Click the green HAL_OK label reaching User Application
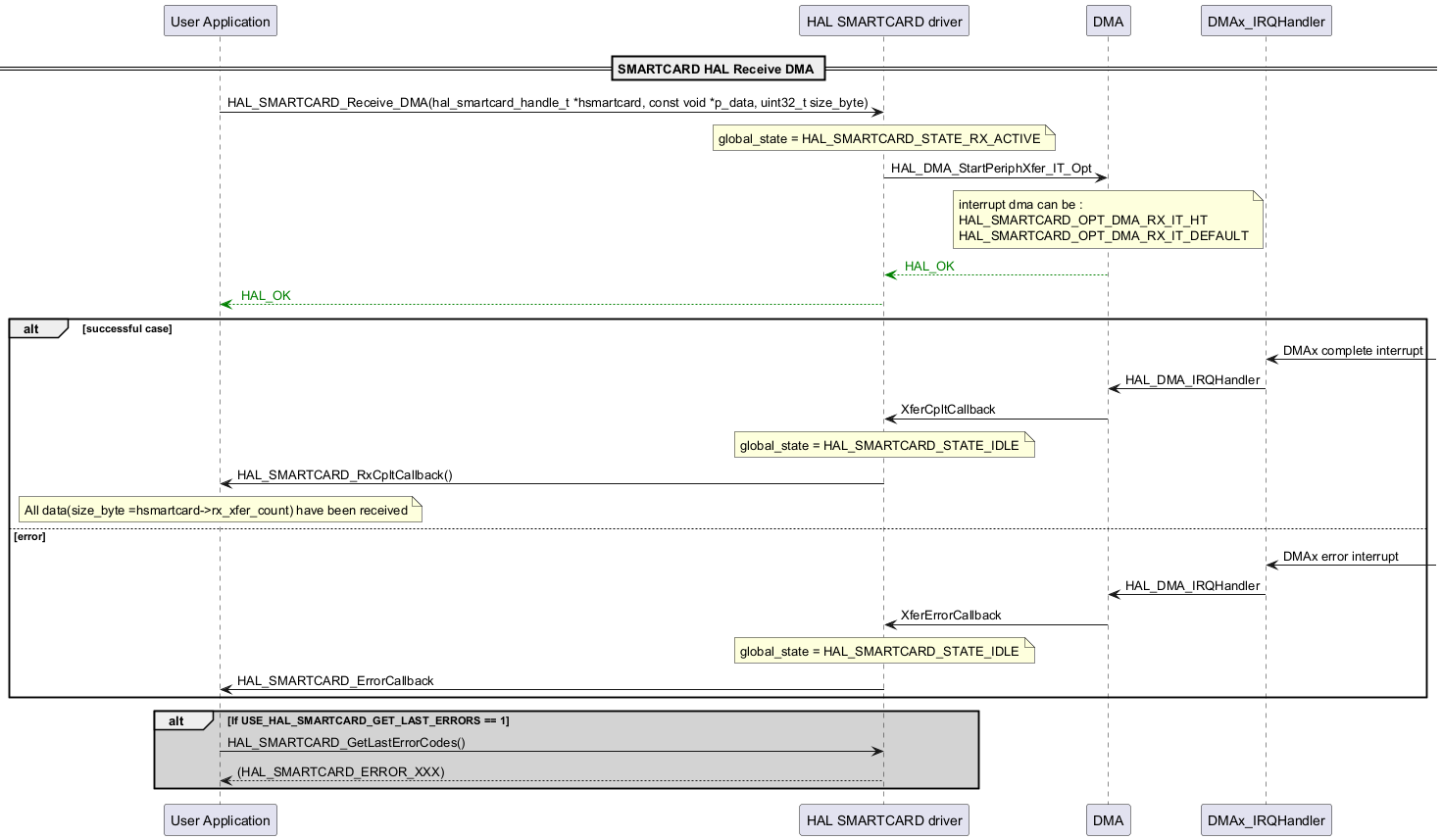 [x=266, y=296]
